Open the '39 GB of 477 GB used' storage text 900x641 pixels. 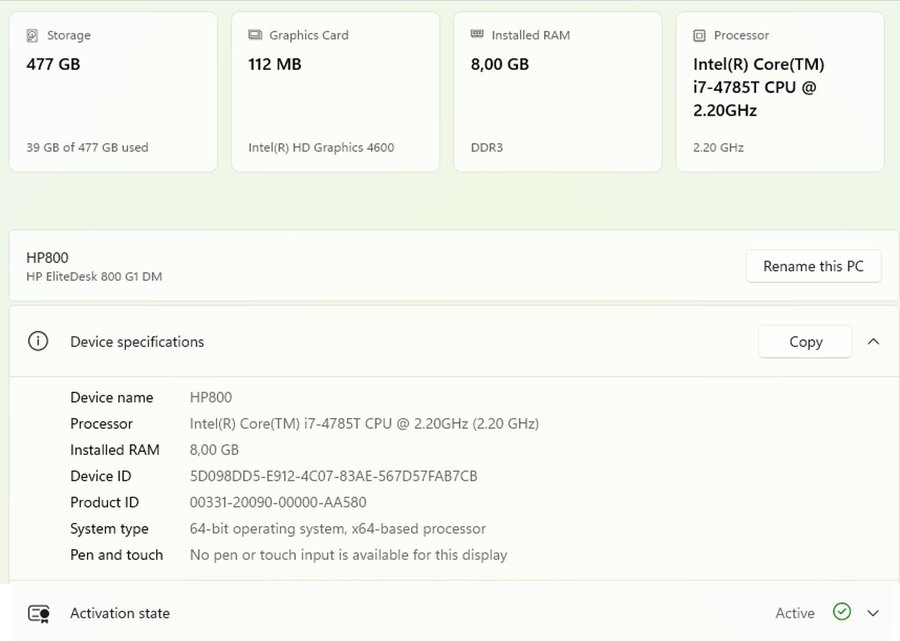tap(87, 148)
